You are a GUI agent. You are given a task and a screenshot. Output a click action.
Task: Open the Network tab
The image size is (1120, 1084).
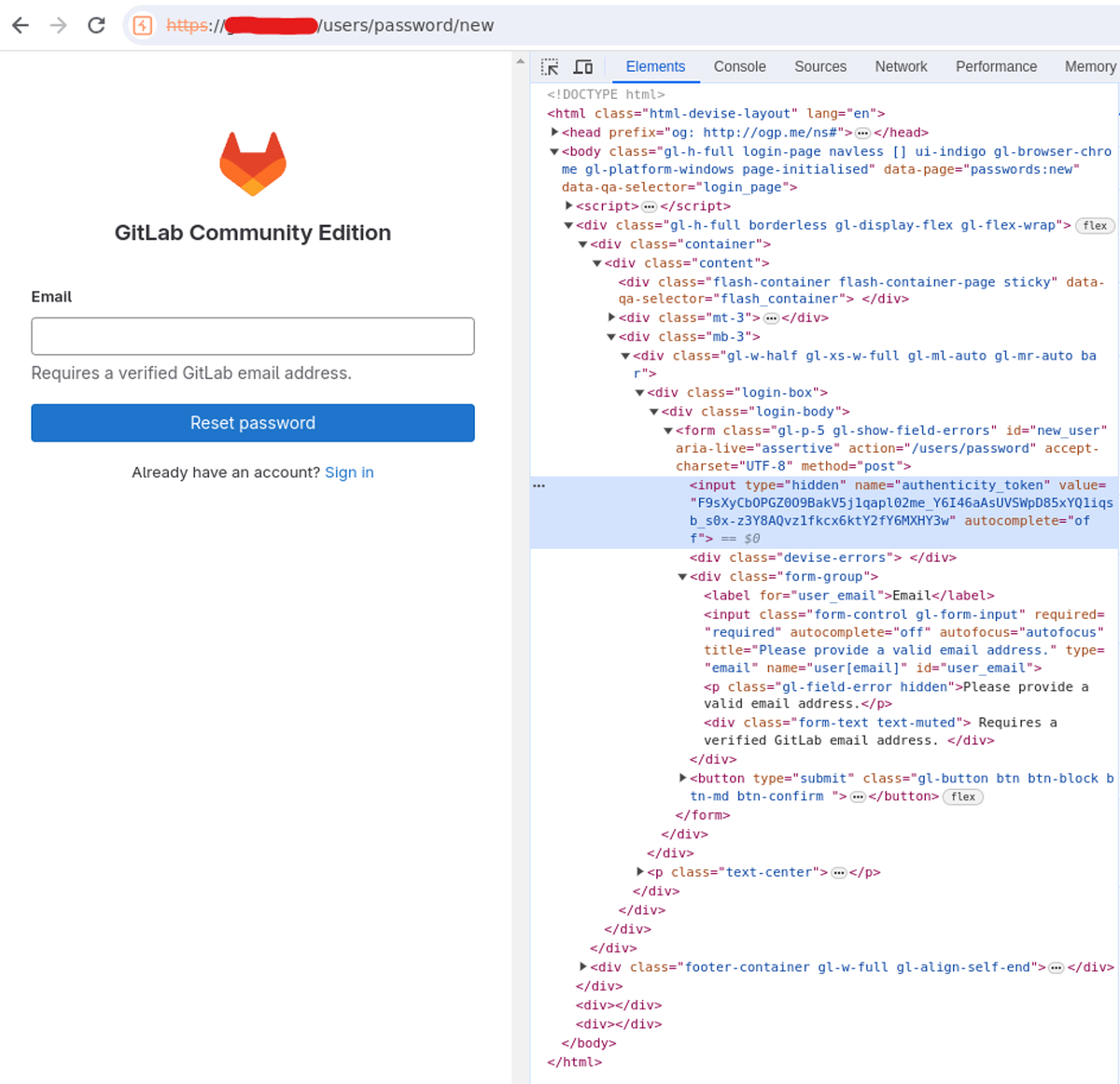tap(901, 67)
